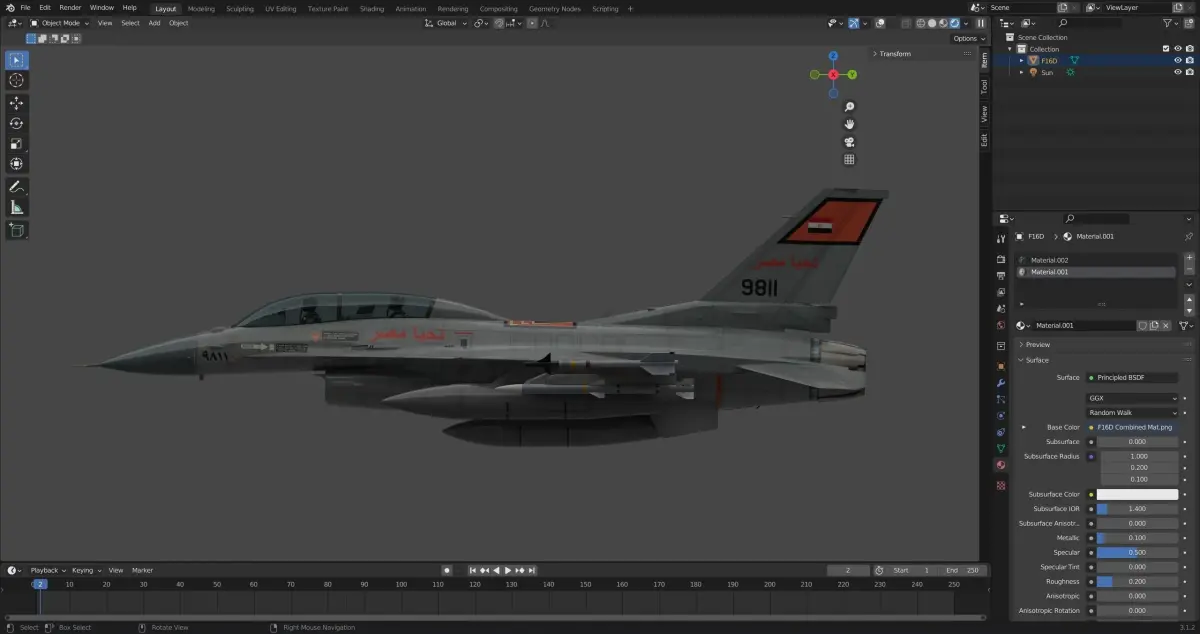Collapse the Surface panel
The image size is (1200, 634).
1037,360
